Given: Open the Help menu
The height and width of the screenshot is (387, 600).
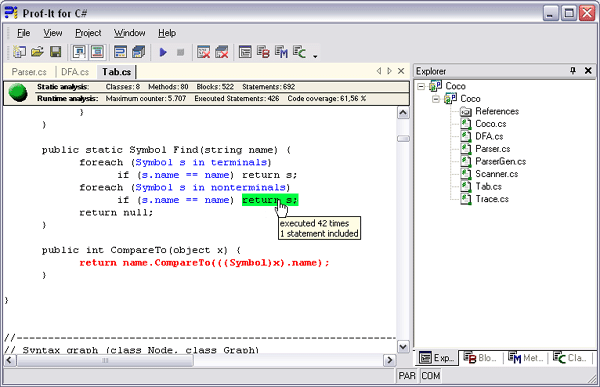Looking at the screenshot, I should [x=167, y=33].
